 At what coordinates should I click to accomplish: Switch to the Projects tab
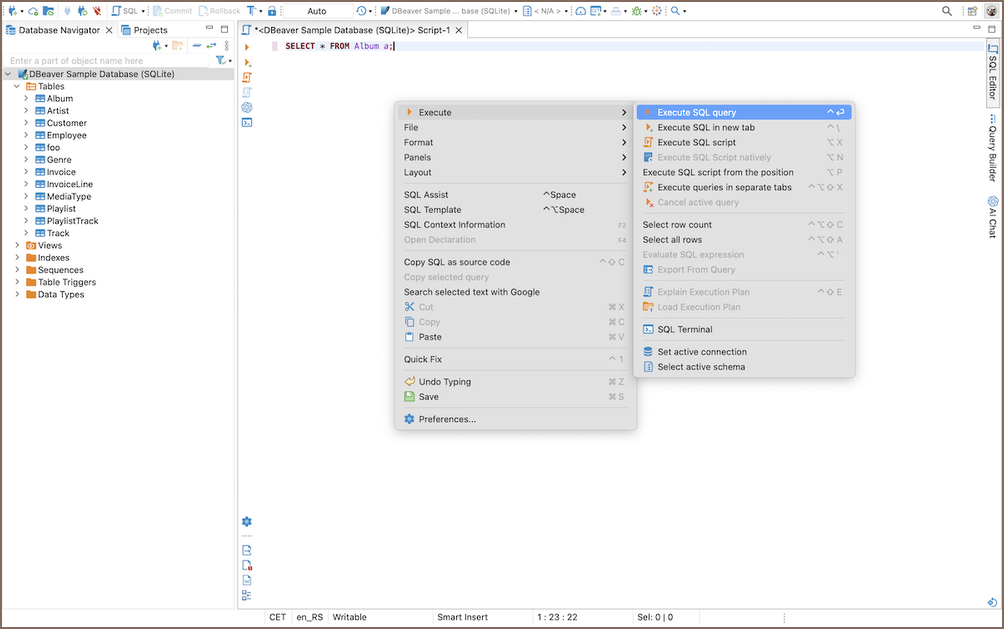(x=144, y=30)
